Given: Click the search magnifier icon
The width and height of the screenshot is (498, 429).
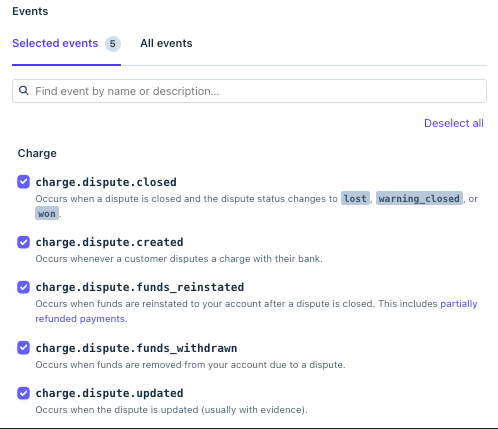Looking at the screenshot, I should click(x=23, y=90).
